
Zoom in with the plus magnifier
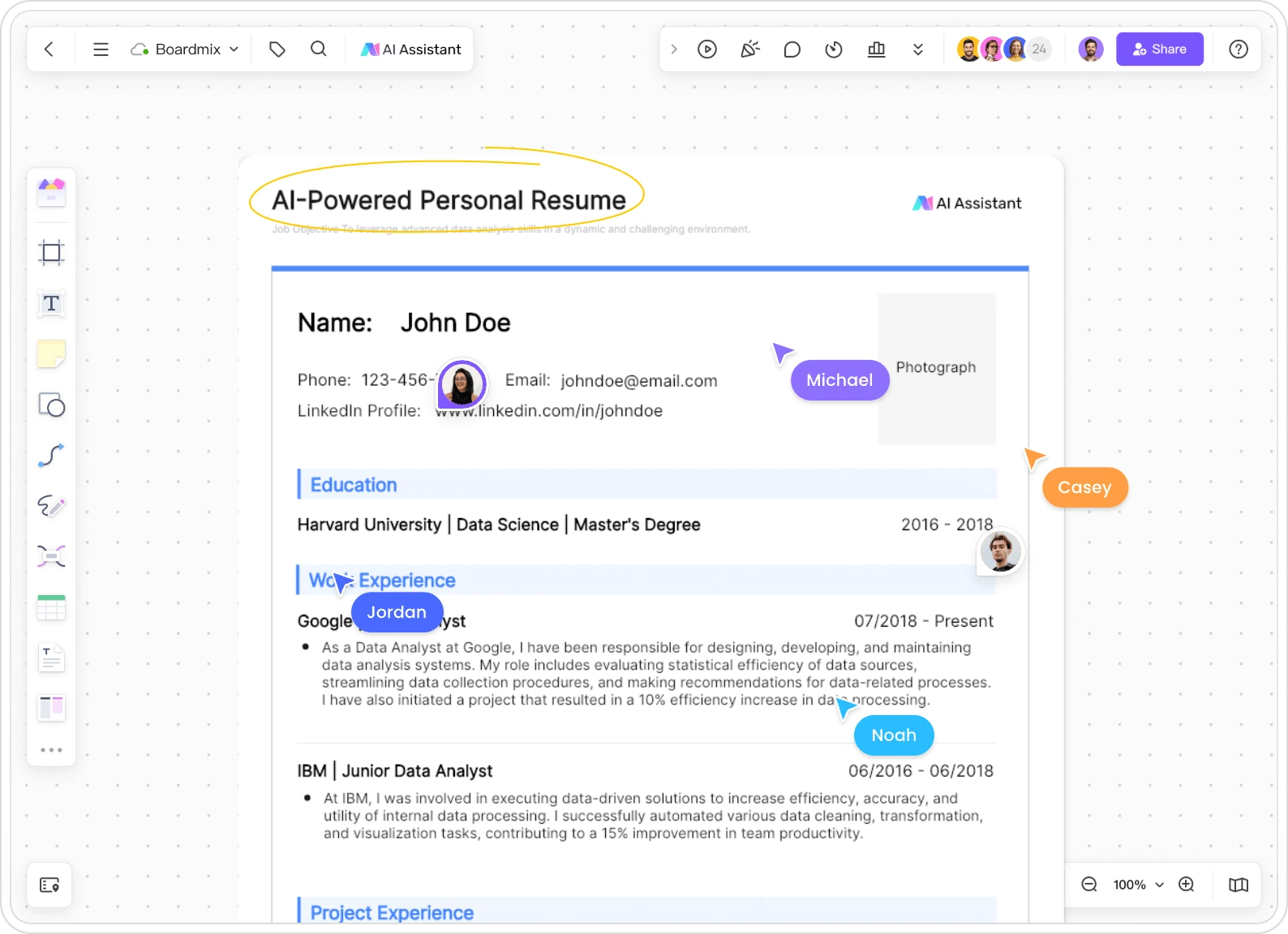[1187, 885]
